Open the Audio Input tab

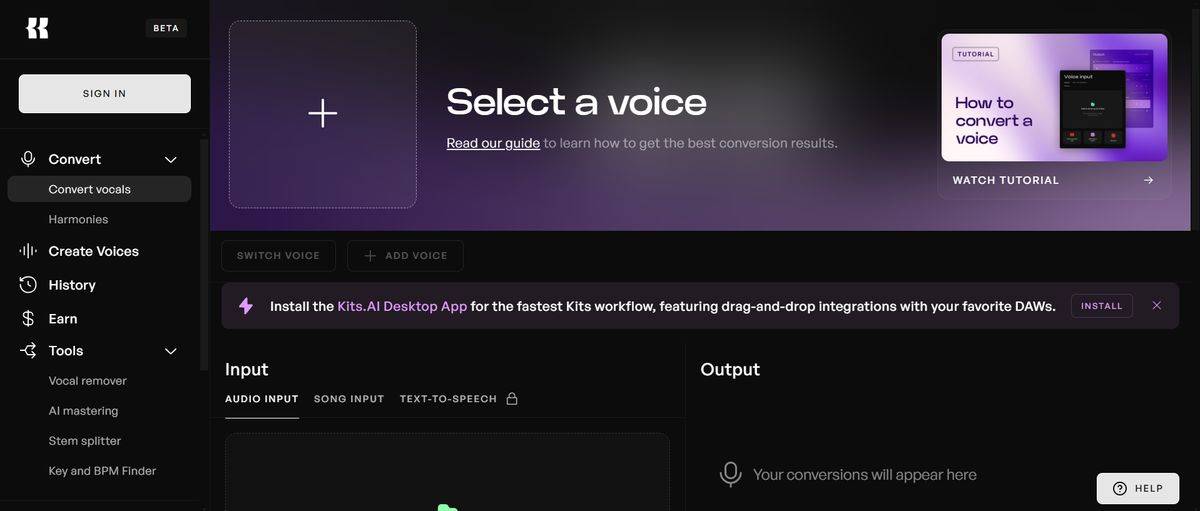point(262,399)
